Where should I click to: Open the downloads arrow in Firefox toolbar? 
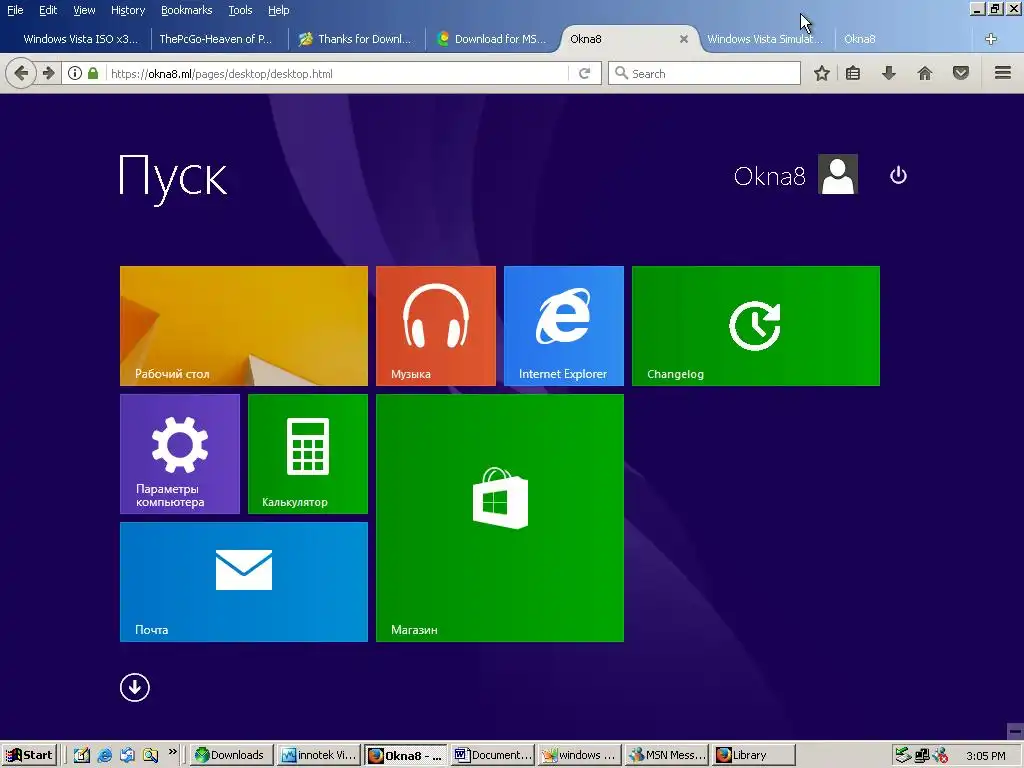(889, 73)
